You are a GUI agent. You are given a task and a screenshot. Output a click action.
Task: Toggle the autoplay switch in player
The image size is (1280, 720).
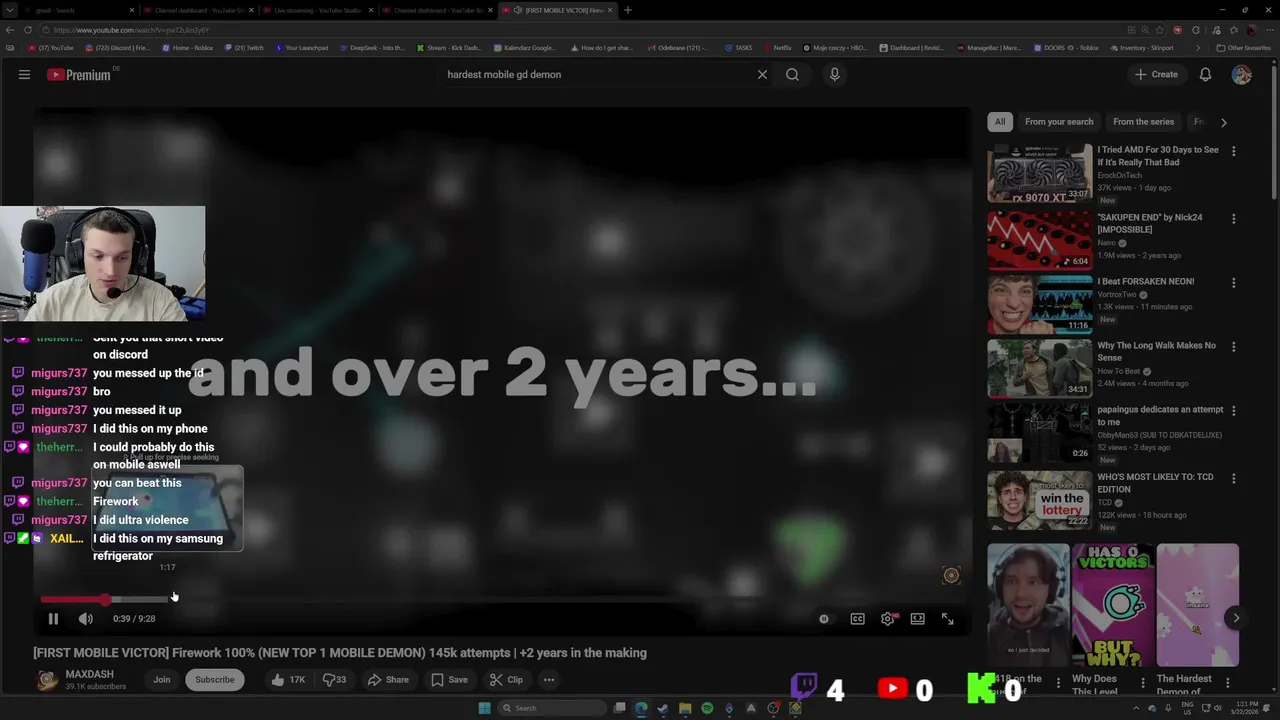point(824,619)
